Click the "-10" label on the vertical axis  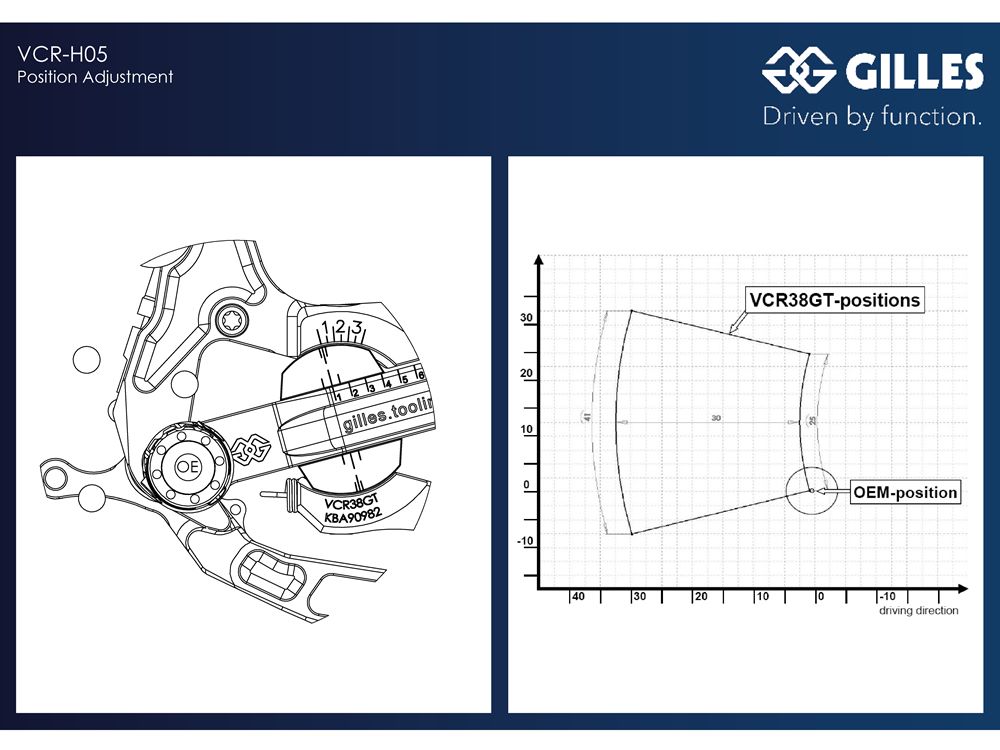[x=525, y=541]
